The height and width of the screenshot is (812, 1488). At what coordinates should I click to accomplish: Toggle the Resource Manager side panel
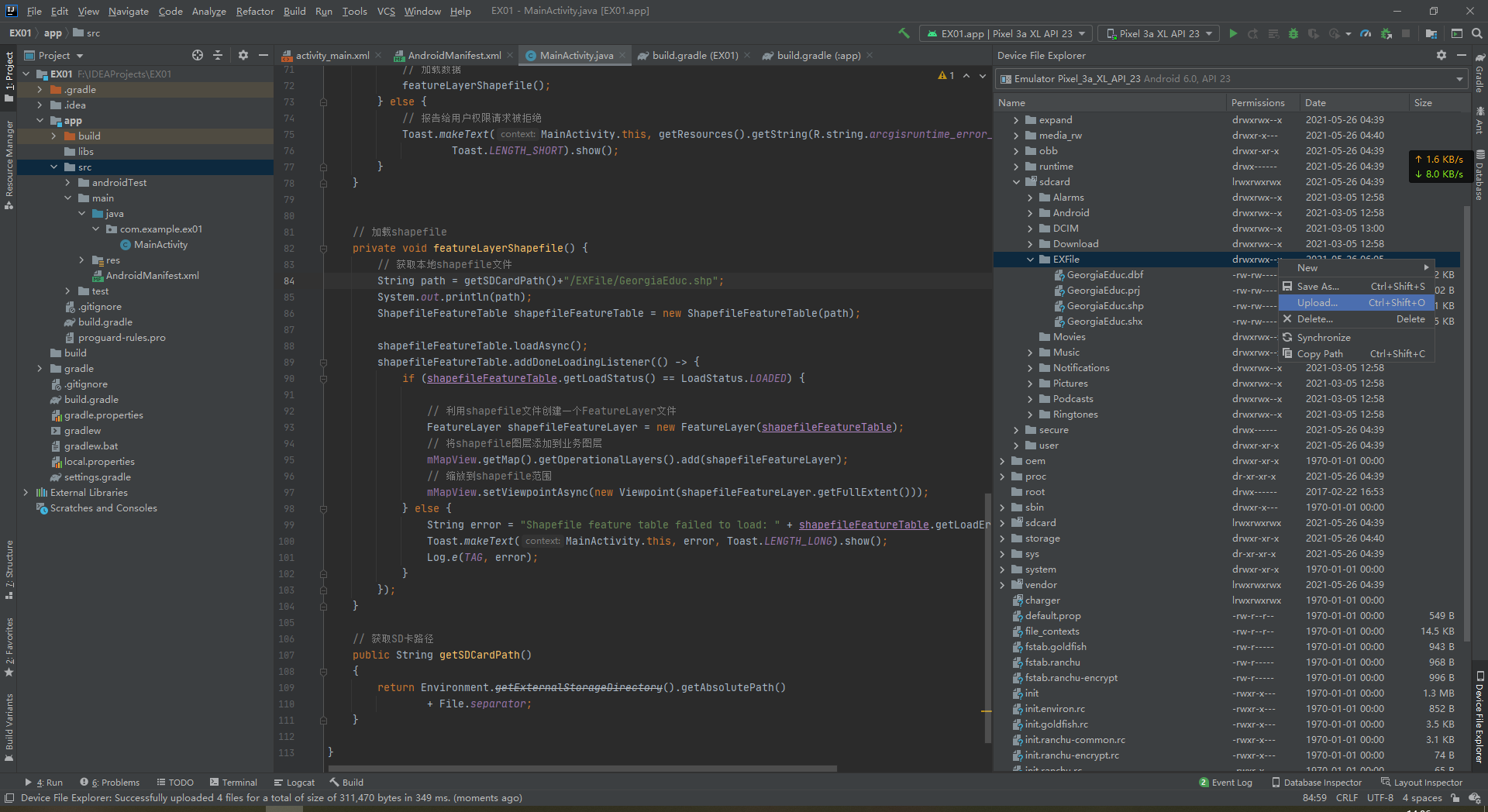9,164
